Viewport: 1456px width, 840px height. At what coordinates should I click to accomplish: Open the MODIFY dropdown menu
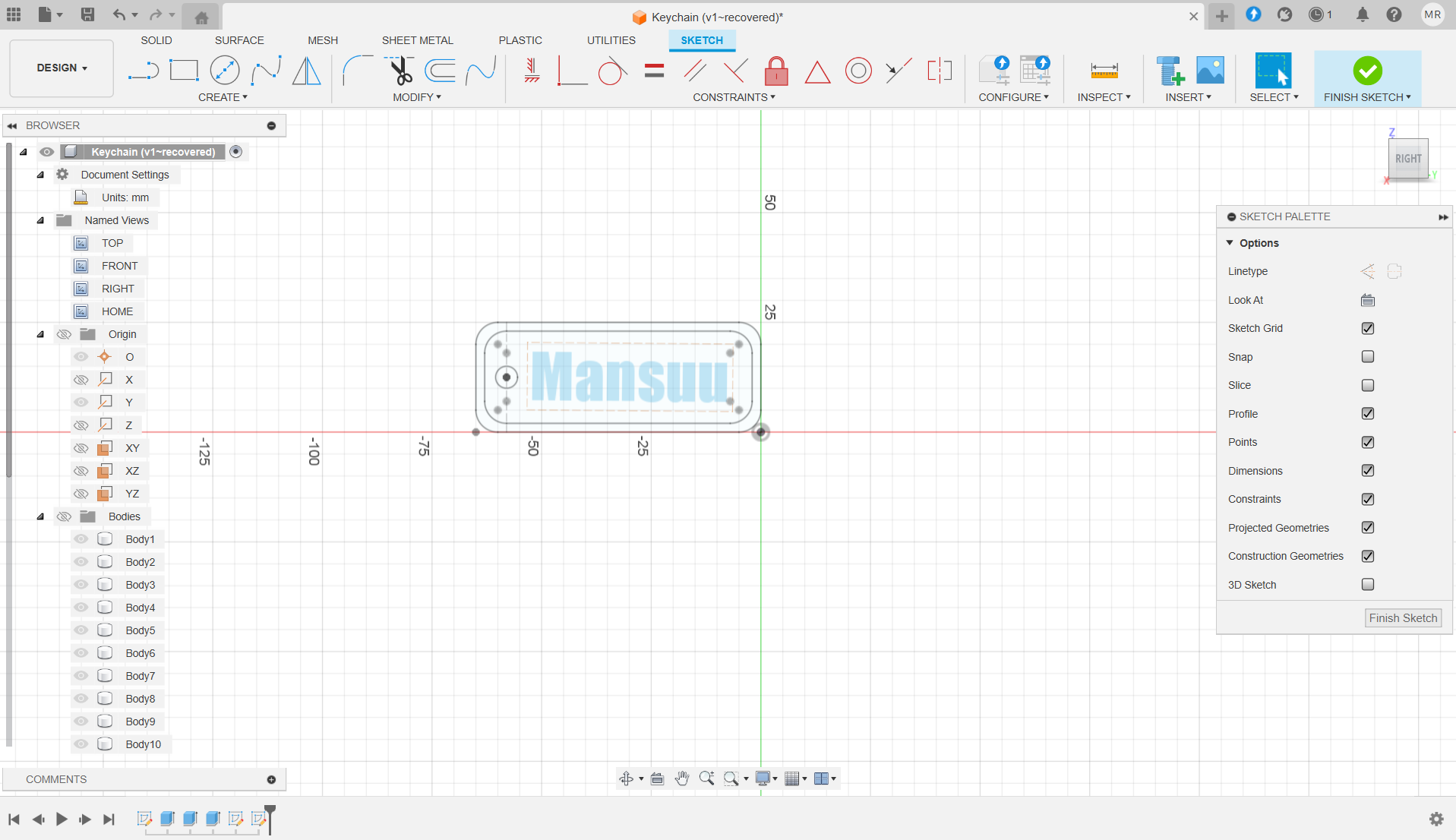[416, 97]
